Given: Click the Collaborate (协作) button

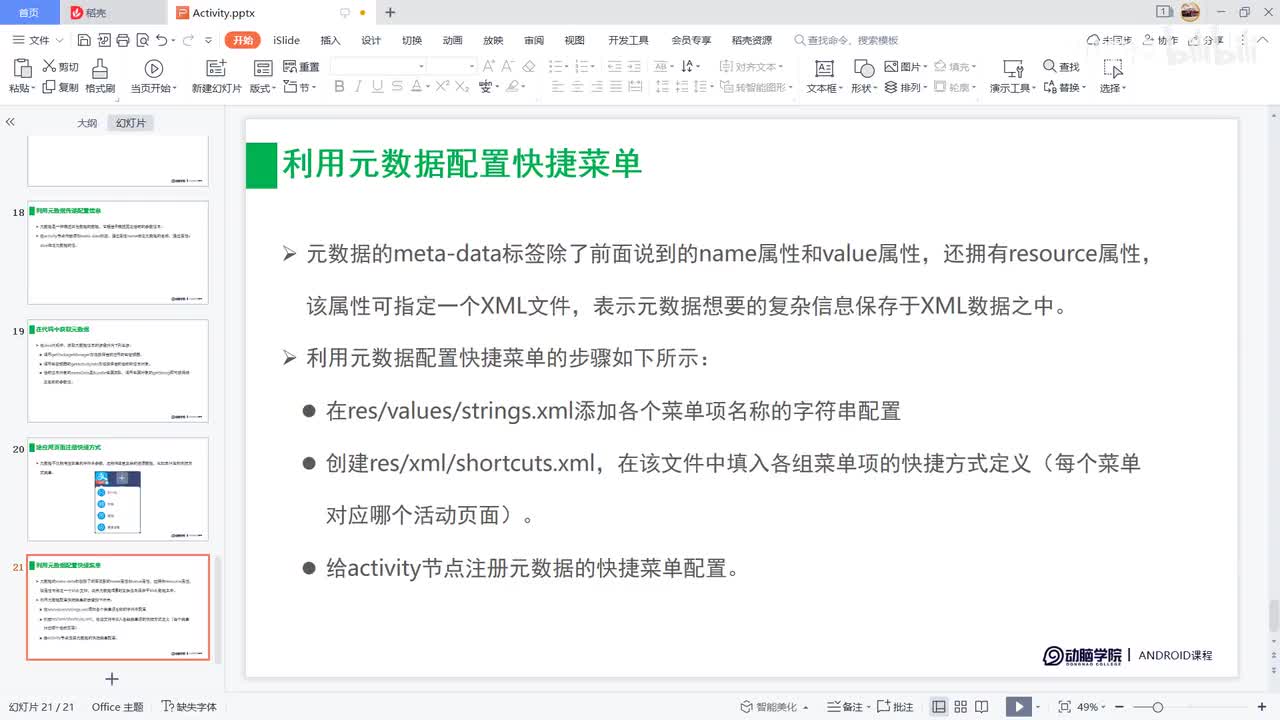Looking at the screenshot, I should tap(1161, 40).
